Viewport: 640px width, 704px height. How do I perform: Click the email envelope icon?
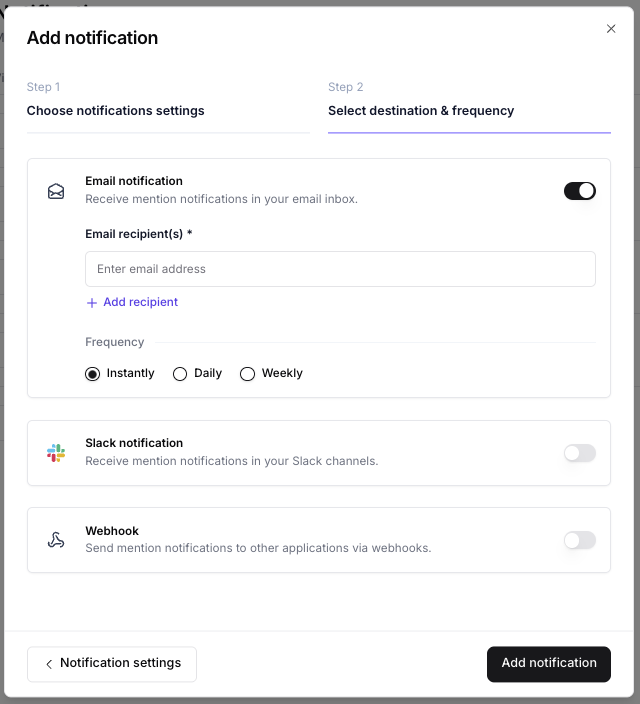(56, 191)
